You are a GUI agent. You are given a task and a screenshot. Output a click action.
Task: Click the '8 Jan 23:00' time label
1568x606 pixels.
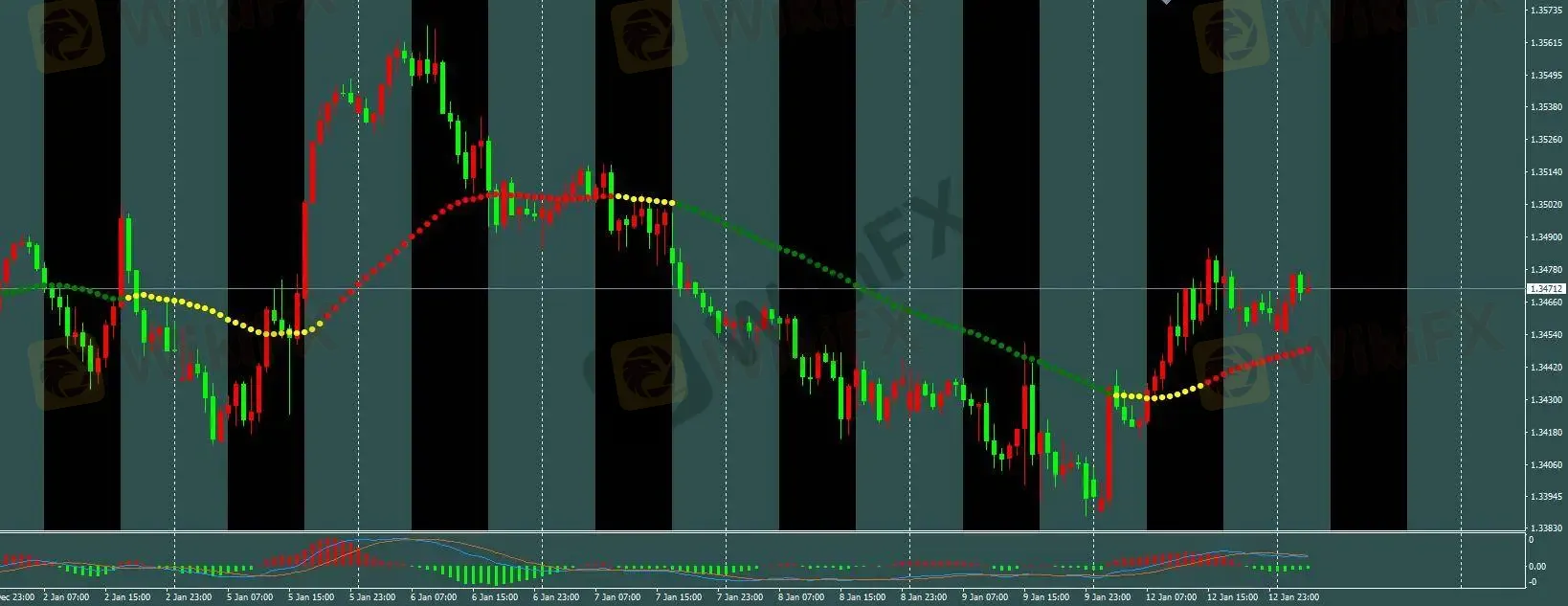click(924, 597)
